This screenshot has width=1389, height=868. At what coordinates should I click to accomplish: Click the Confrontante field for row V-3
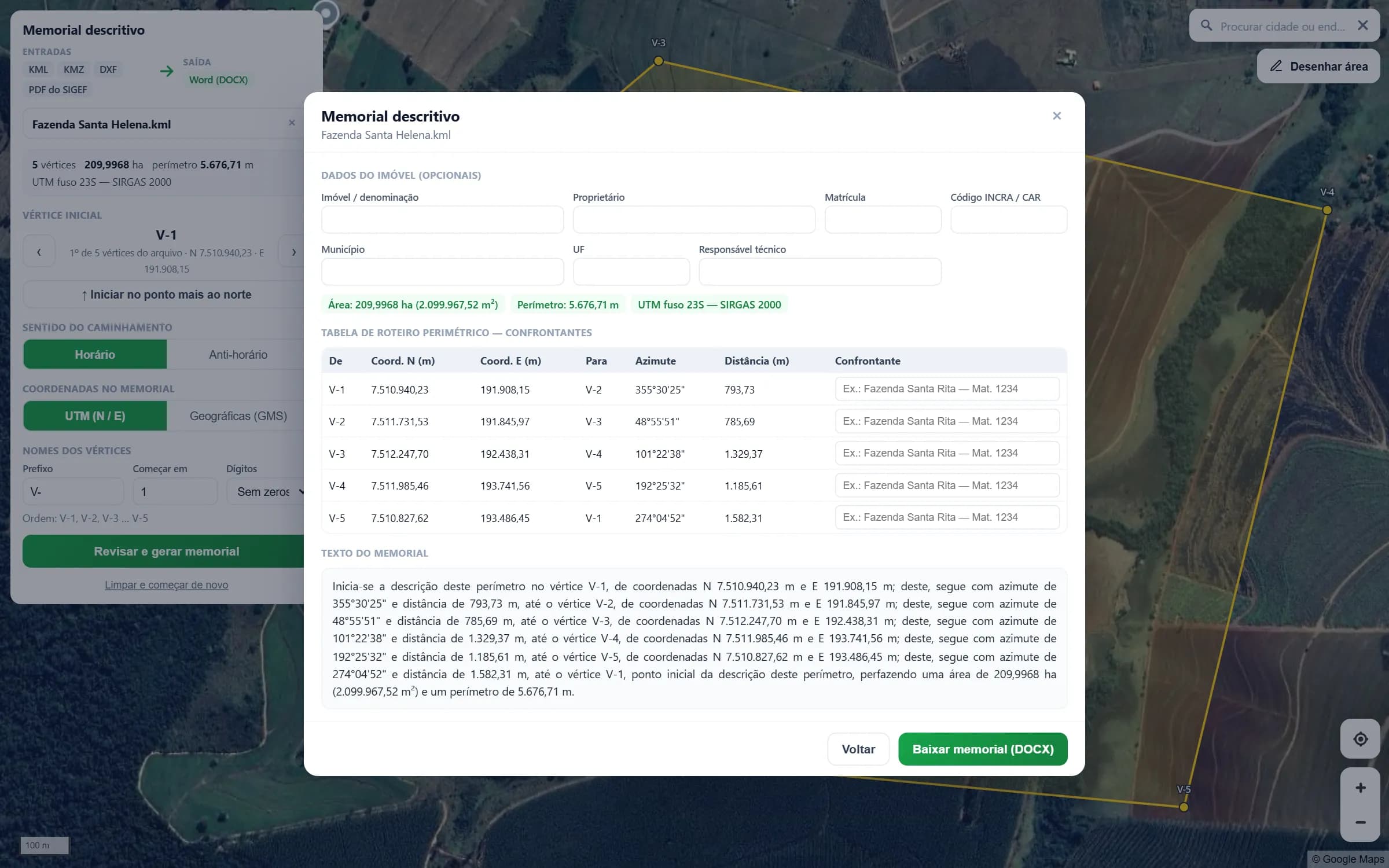point(947,453)
